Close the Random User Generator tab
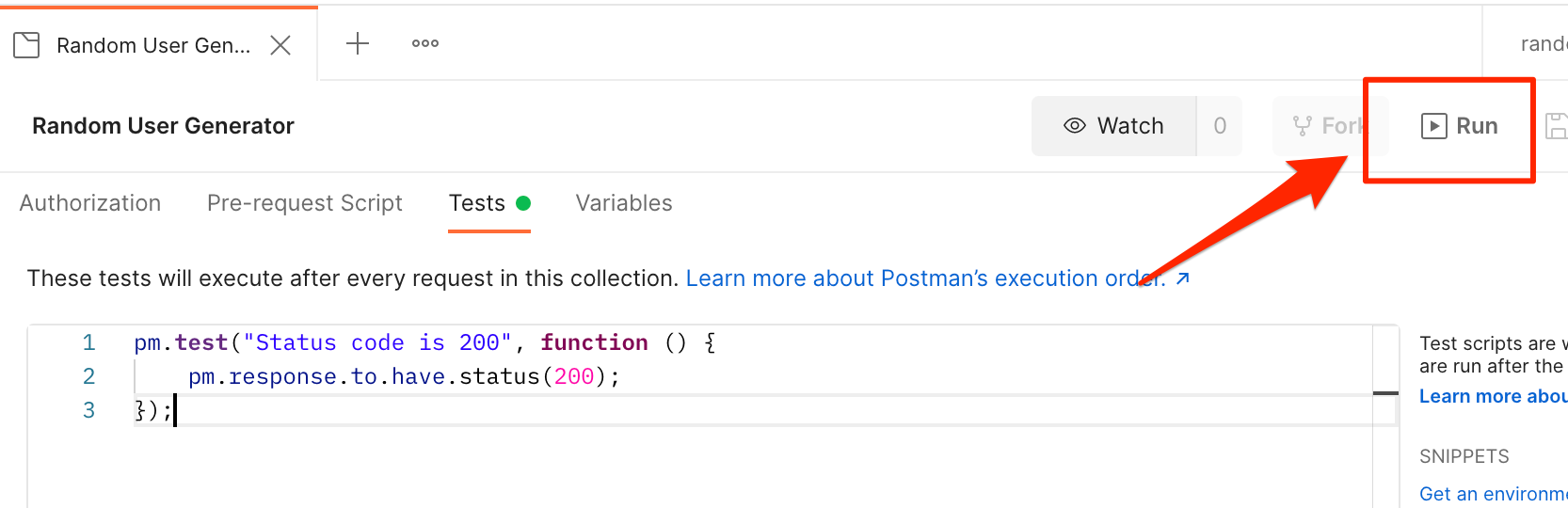 pyautogui.click(x=280, y=45)
